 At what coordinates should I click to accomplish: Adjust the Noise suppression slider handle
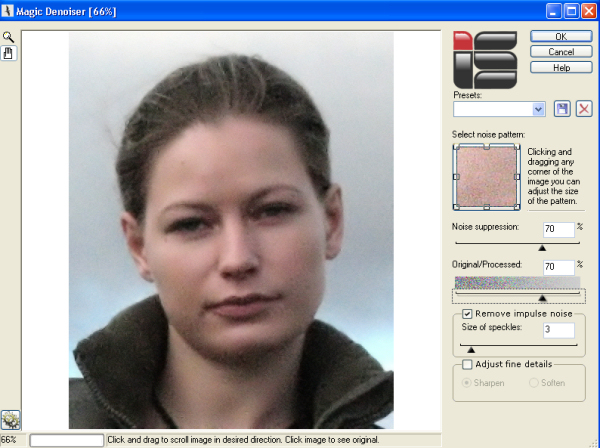pos(542,248)
